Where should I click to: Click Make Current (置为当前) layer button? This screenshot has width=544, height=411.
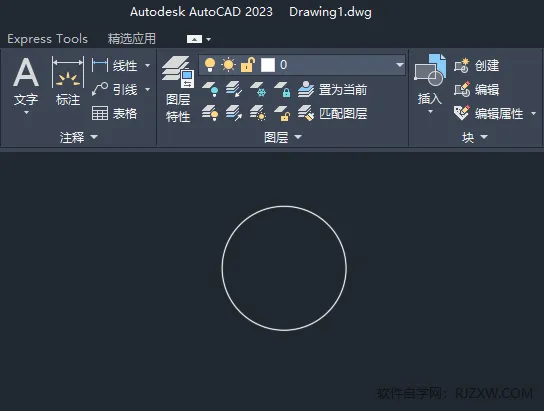click(332, 89)
